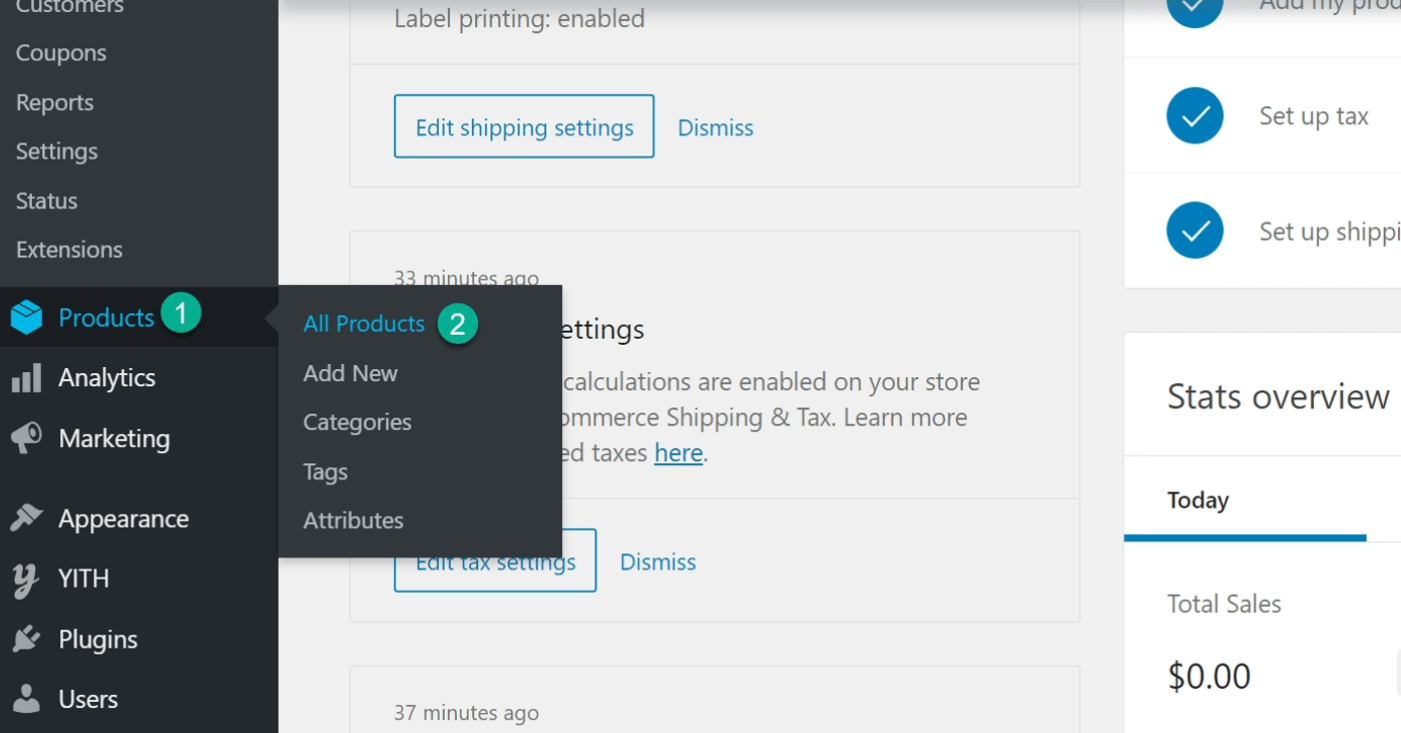This screenshot has height=733, width=1401.
Task: Click the Set up shipping checkmark circle
Action: tap(1194, 231)
